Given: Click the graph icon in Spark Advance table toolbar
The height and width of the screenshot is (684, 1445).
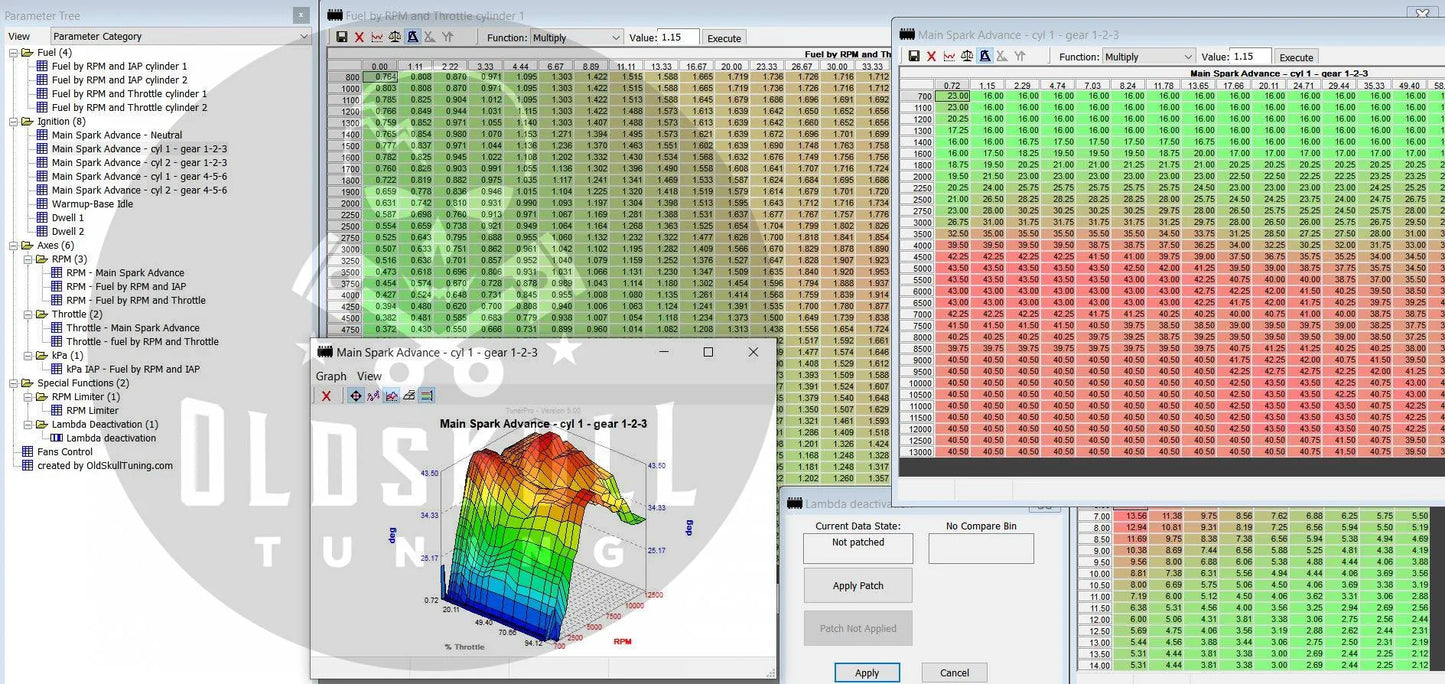Looking at the screenshot, I should 949,57.
